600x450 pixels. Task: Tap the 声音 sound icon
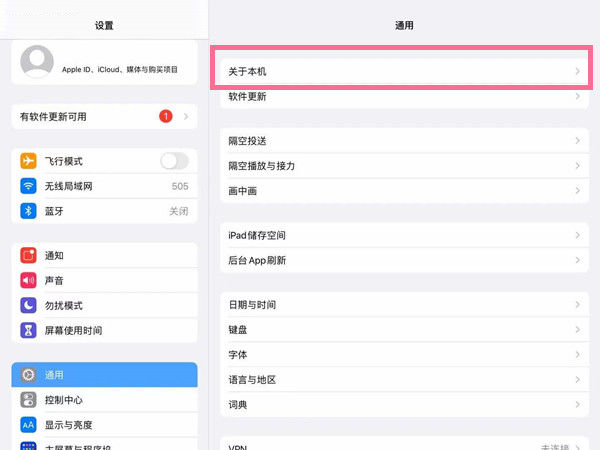pos(29,280)
